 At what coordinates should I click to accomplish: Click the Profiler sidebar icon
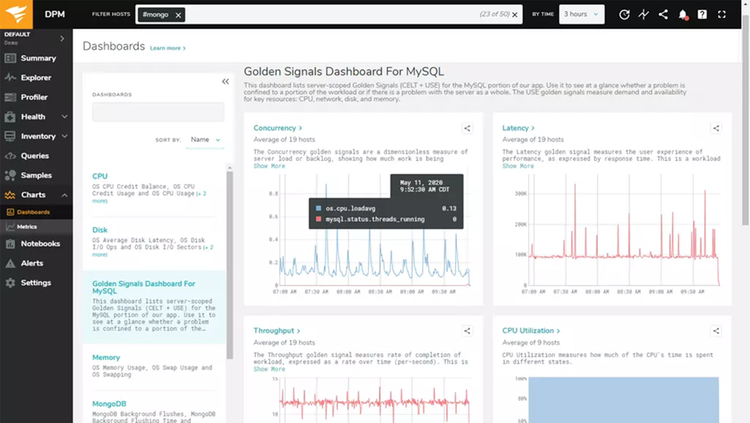coord(10,97)
